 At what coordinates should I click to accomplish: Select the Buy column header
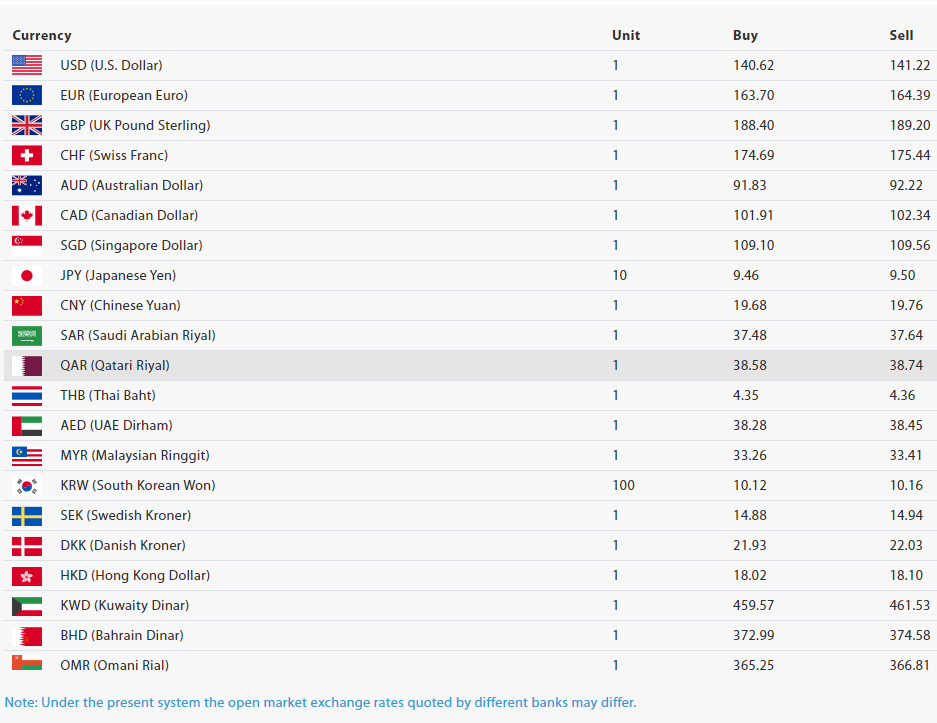point(745,35)
